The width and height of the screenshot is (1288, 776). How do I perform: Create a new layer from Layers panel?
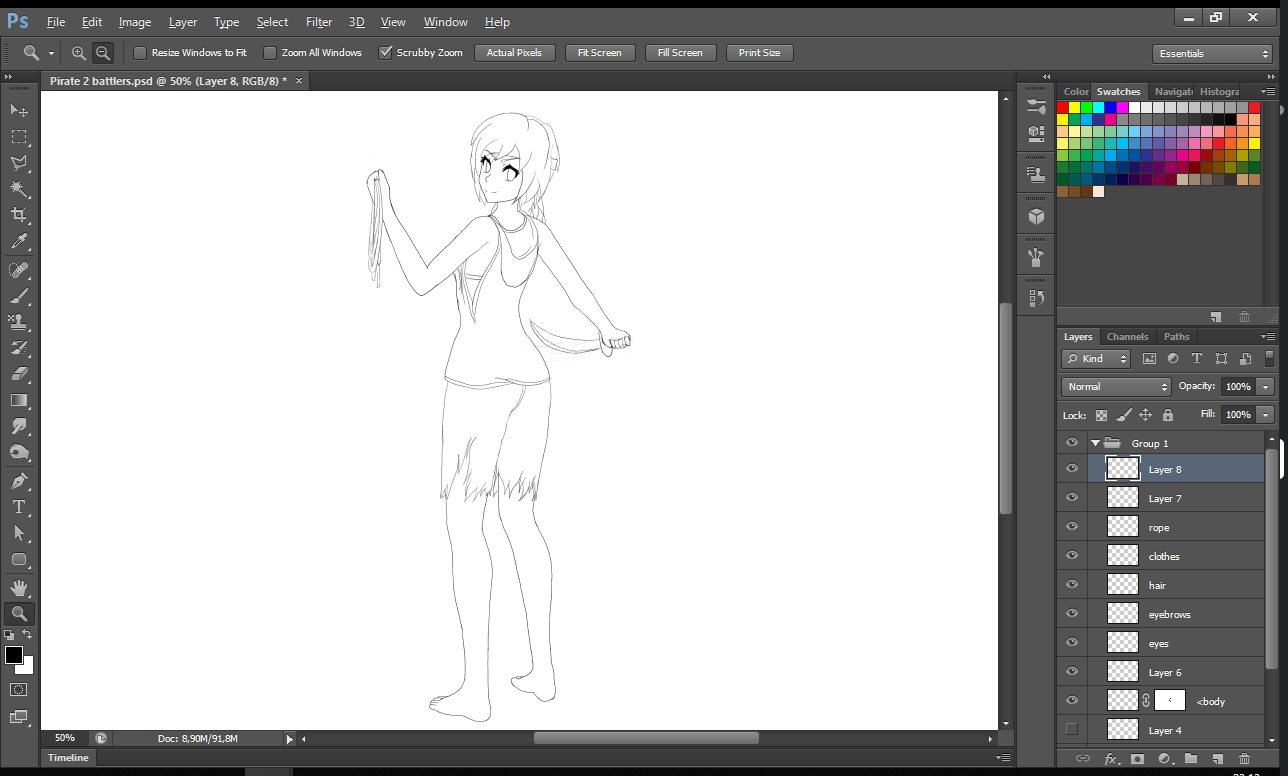point(1217,759)
